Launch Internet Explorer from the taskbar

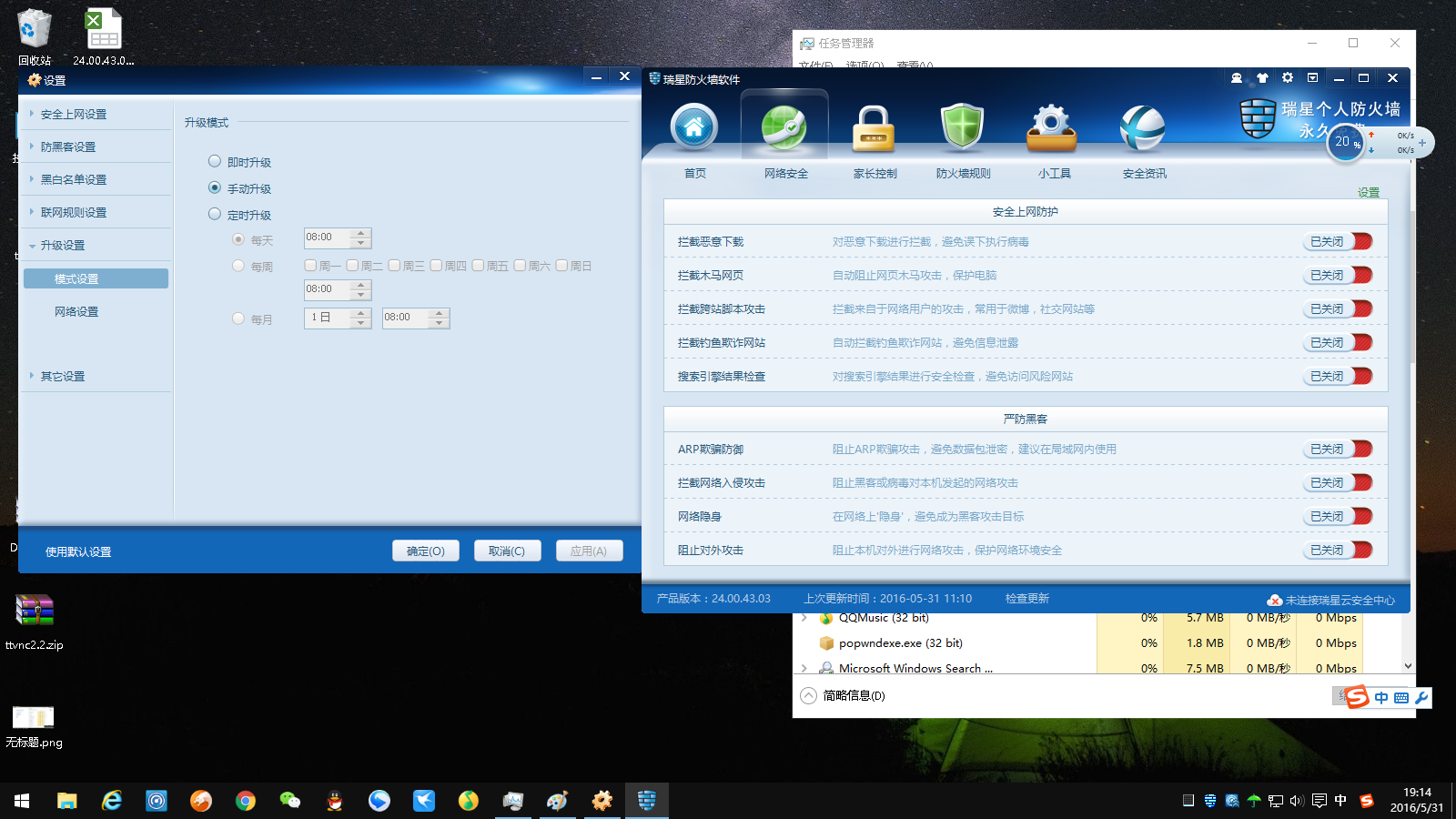point(111,801)
